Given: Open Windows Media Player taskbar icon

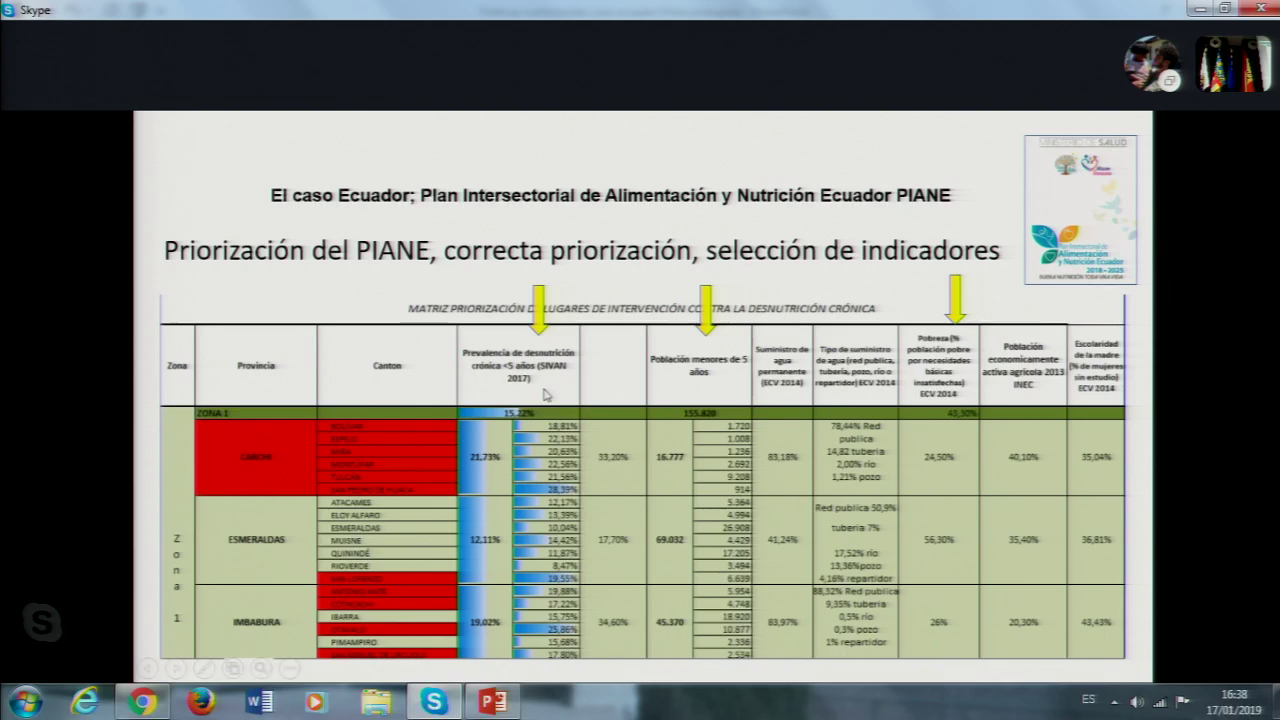Looking at the screenshot, I should pyautogui.click(x=316, y=702).
